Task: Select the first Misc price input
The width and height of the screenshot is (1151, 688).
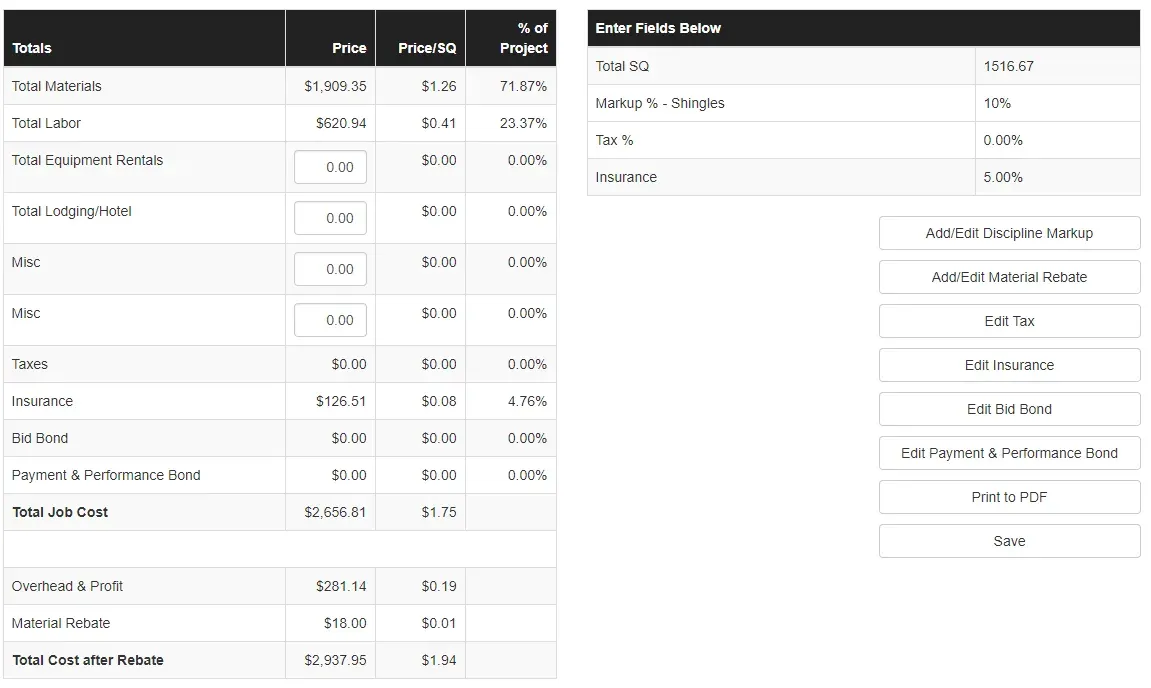Action: [x=330, y=269]
